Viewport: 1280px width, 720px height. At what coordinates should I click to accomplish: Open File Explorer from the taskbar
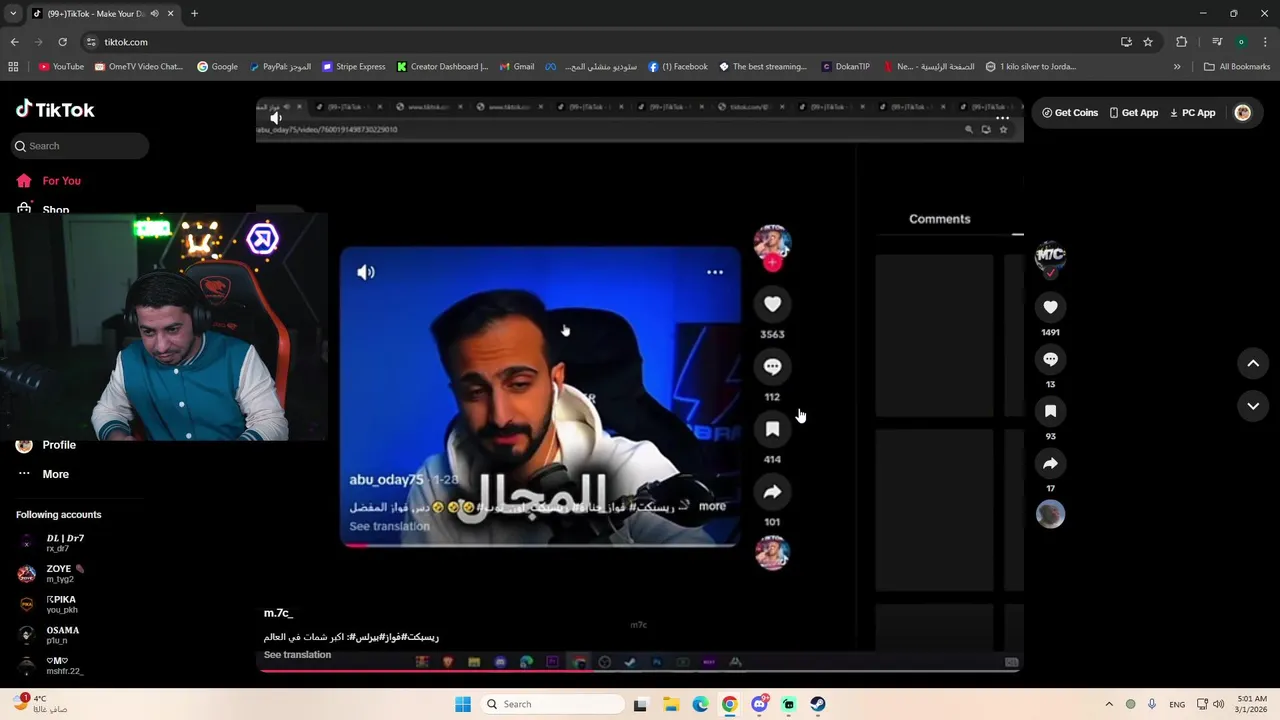[671, 704]
